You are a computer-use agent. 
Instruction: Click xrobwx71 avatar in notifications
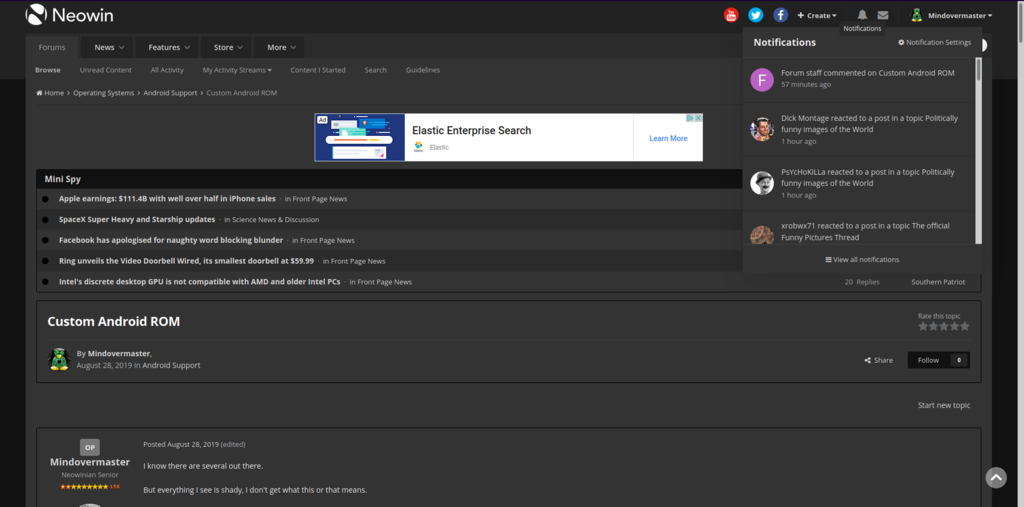[x=761, y=235]
